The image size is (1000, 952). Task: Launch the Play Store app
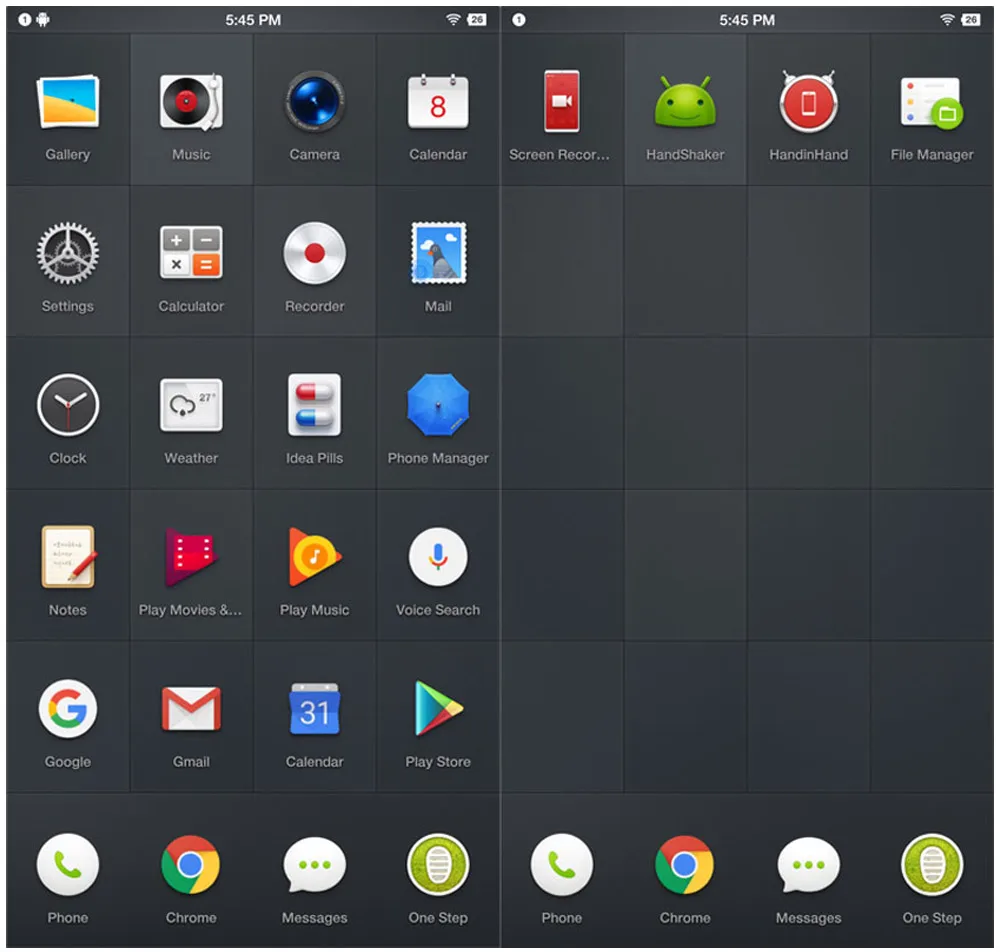click(x=438, y=708)
